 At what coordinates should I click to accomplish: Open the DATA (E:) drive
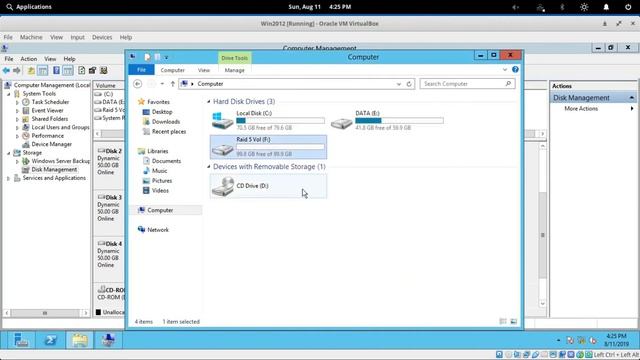coord(387,120)
